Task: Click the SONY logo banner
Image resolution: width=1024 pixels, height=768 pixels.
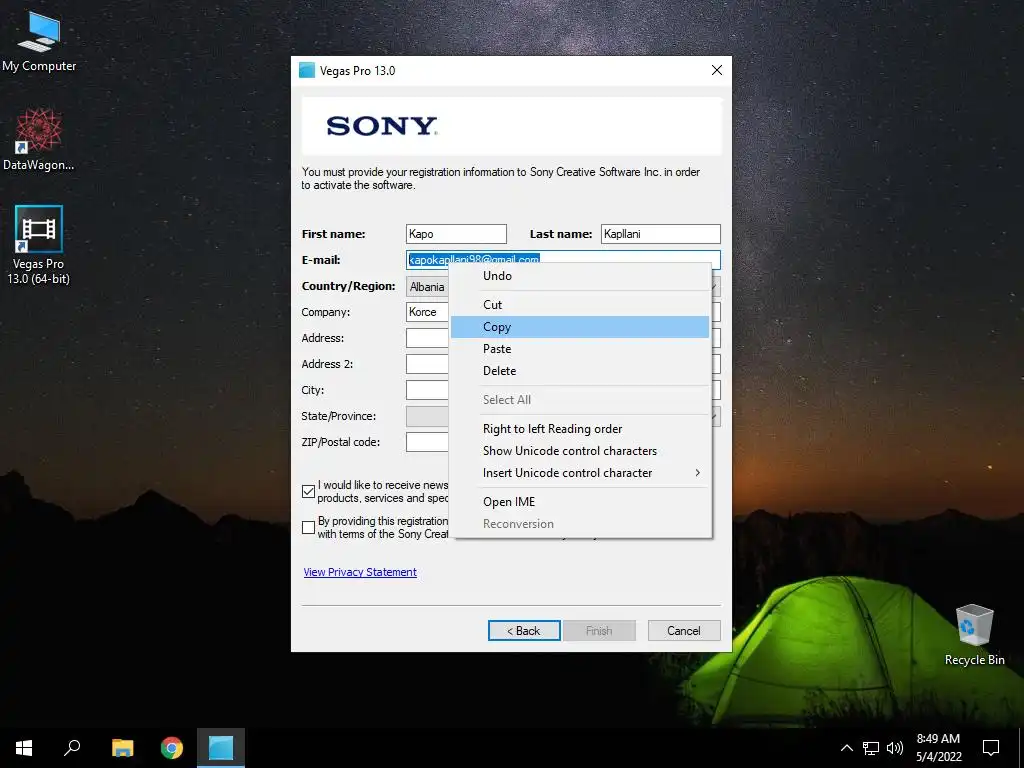Action: pyautogui.click(x=512, y=126)
